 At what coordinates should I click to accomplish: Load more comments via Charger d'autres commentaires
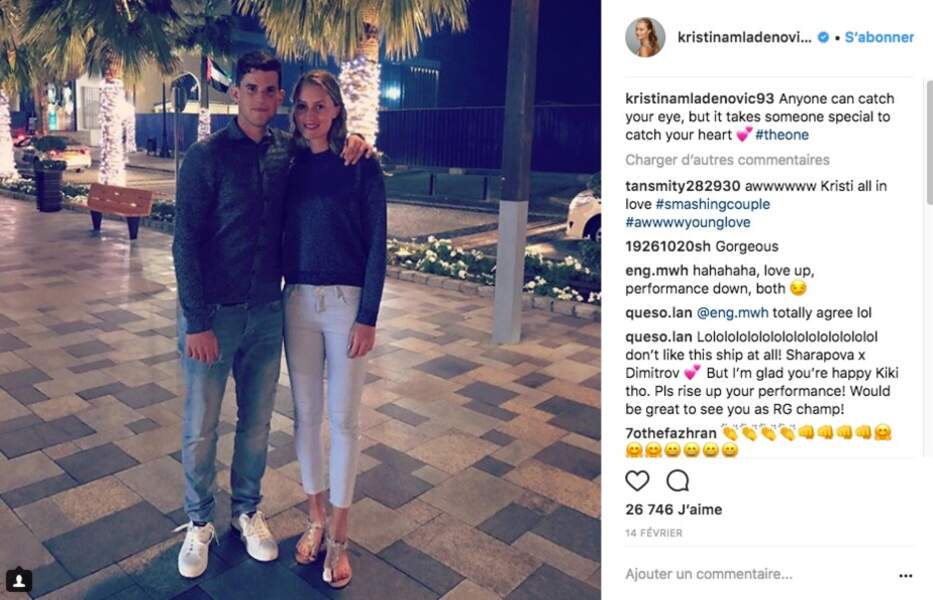727,160
